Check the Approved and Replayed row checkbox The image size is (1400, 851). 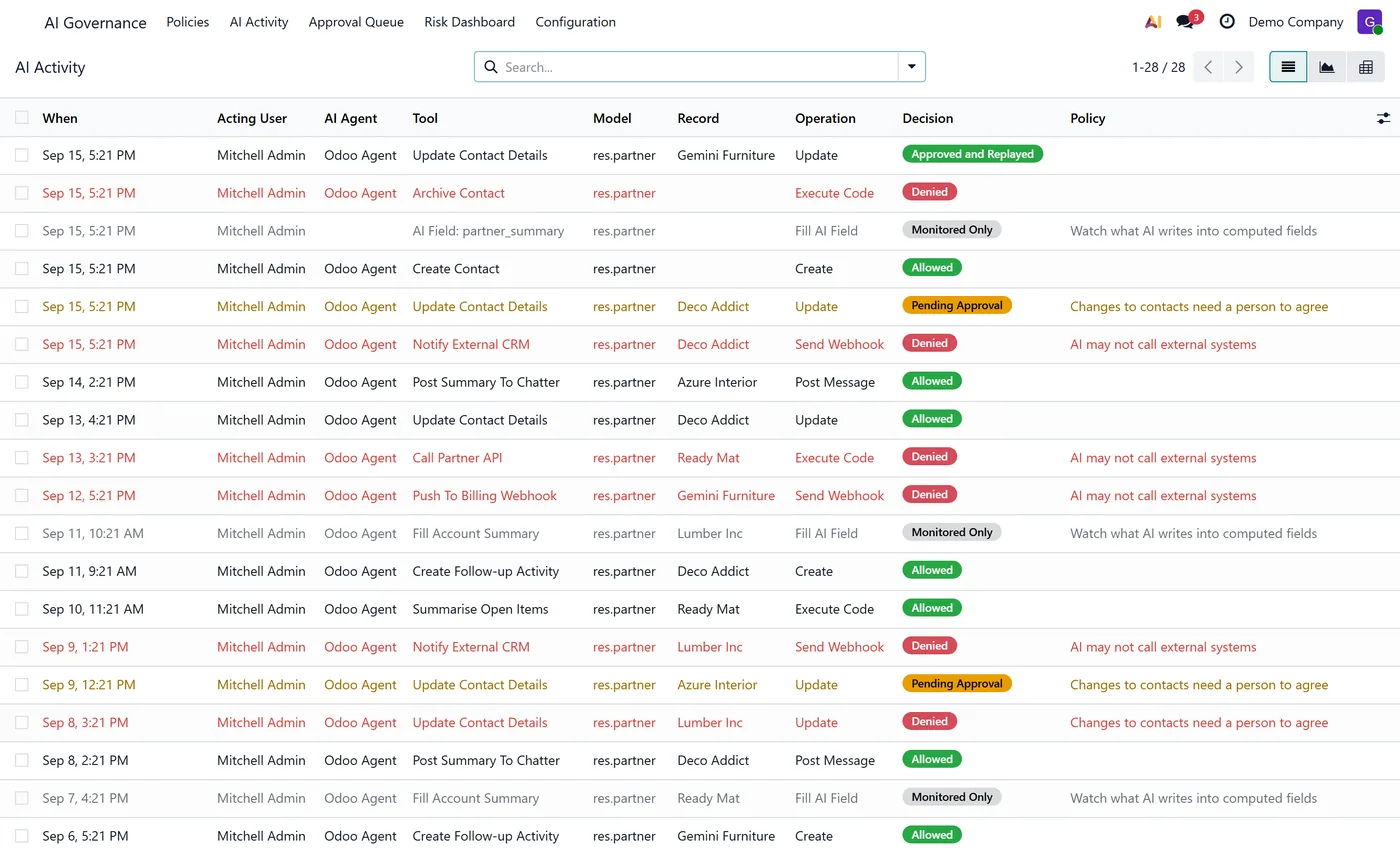22,155
